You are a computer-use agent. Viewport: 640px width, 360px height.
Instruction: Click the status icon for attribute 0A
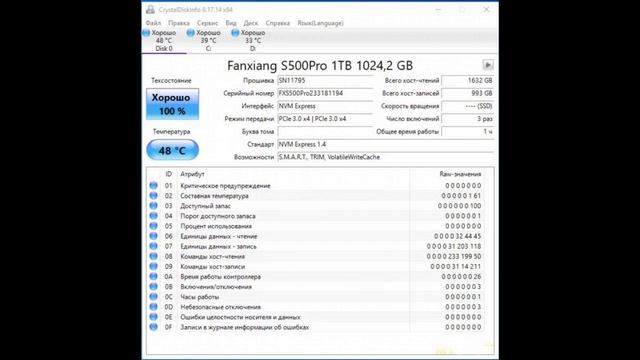pyautogui.click(x=153, y=276)
